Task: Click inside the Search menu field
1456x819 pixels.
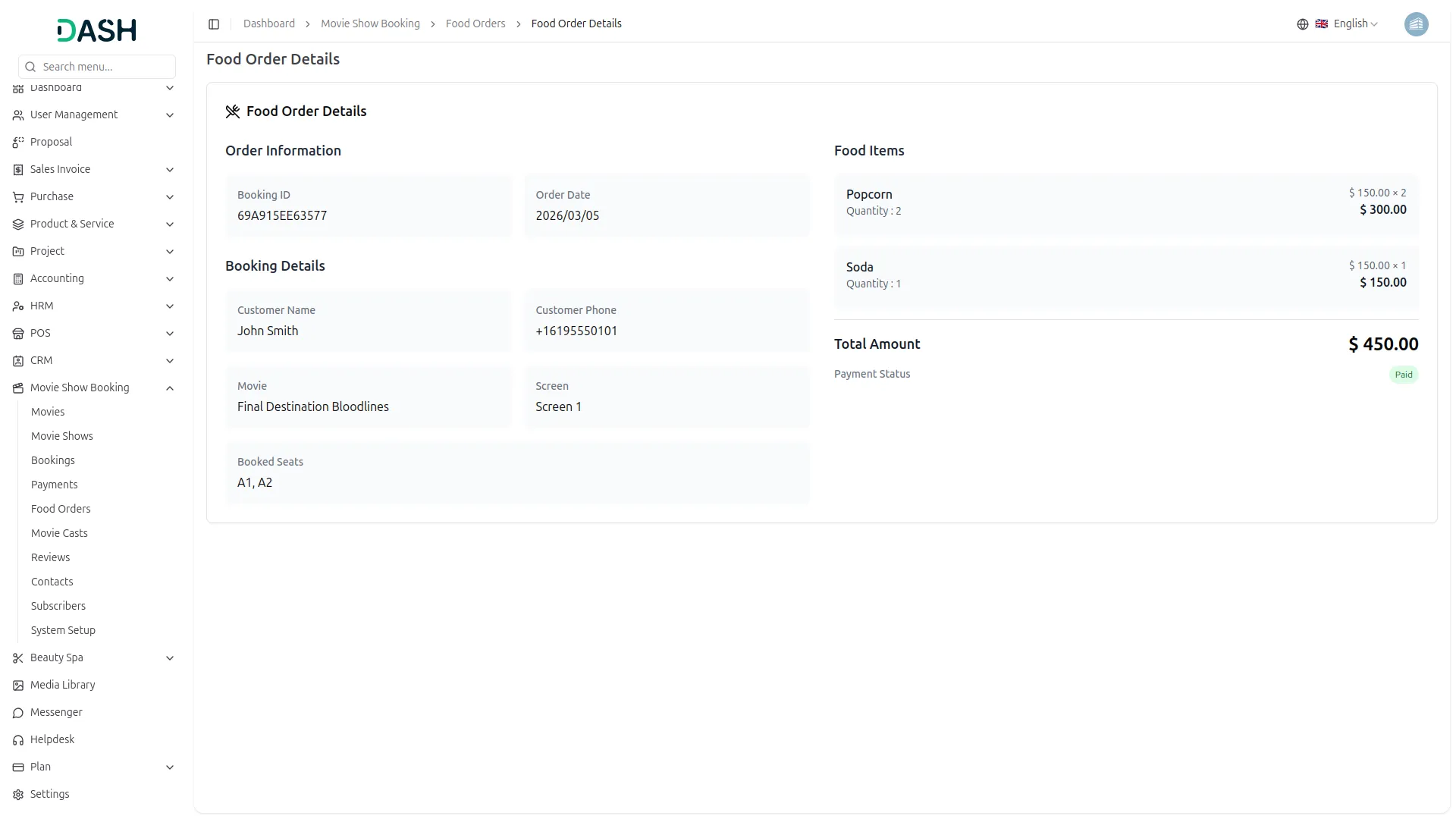Action: click(x=96, y=67)
